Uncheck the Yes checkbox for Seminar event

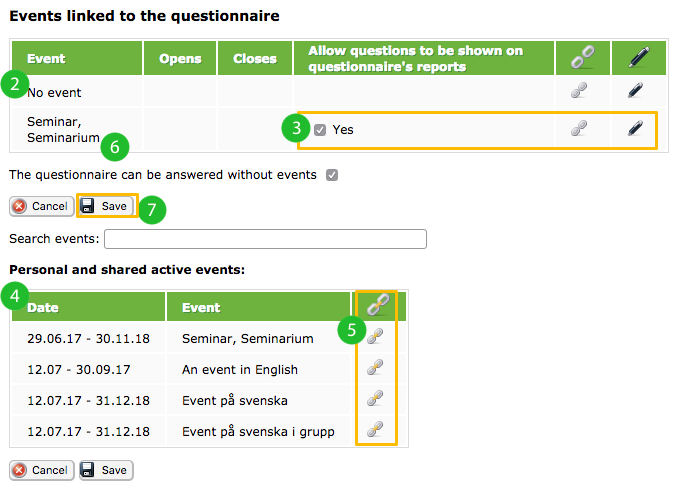320,130
